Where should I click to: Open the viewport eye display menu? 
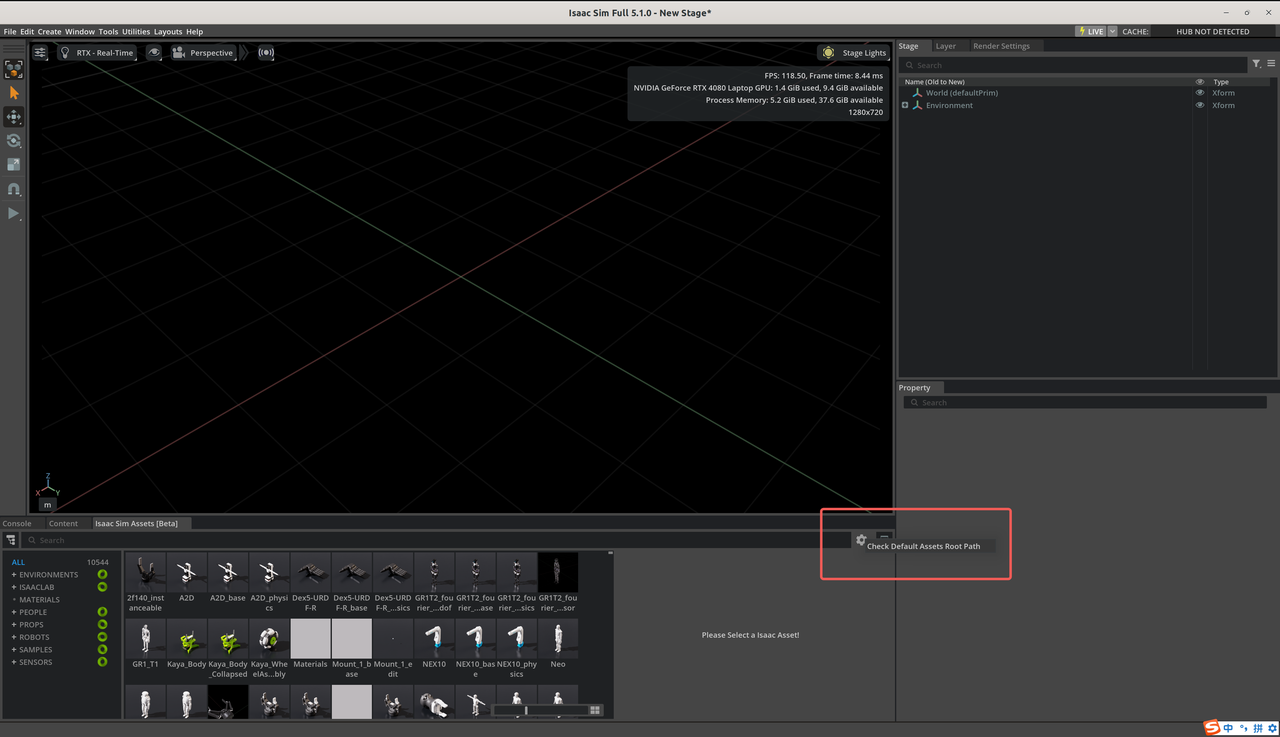(x=154, y=52)
